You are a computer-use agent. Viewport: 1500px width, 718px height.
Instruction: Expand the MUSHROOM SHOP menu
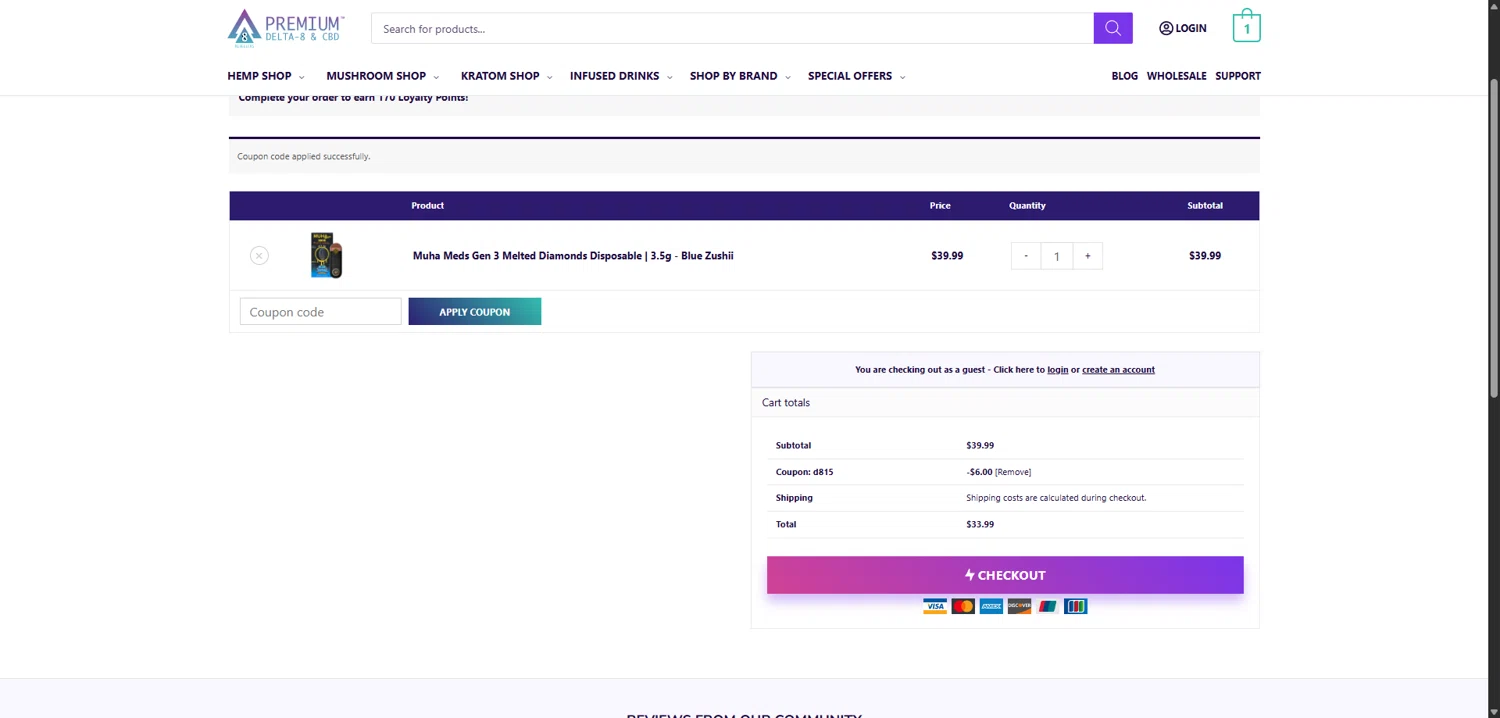[x=383, y=76]
